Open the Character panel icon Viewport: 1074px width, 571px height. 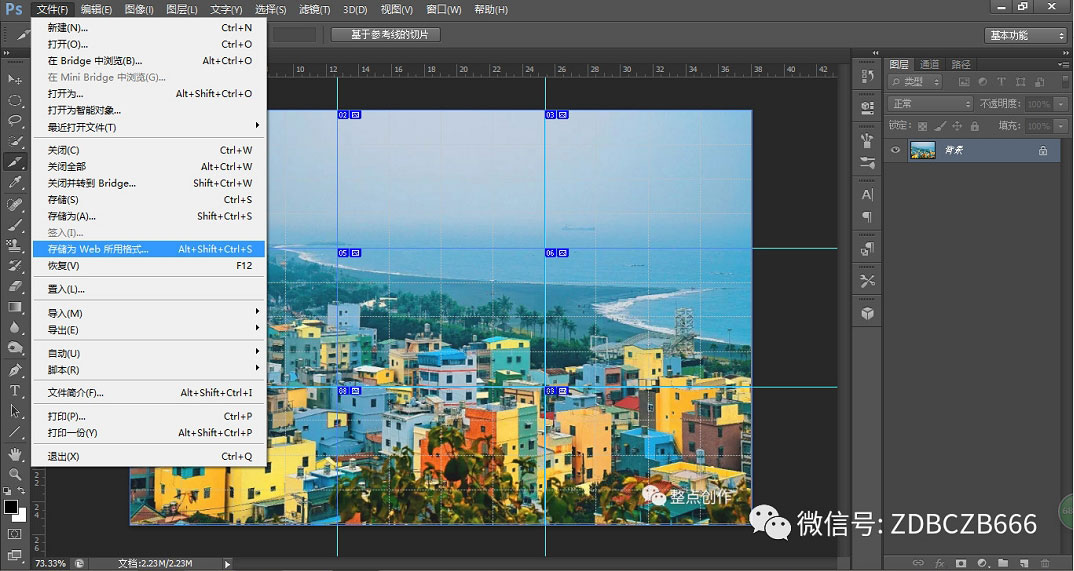pos(867,194)
